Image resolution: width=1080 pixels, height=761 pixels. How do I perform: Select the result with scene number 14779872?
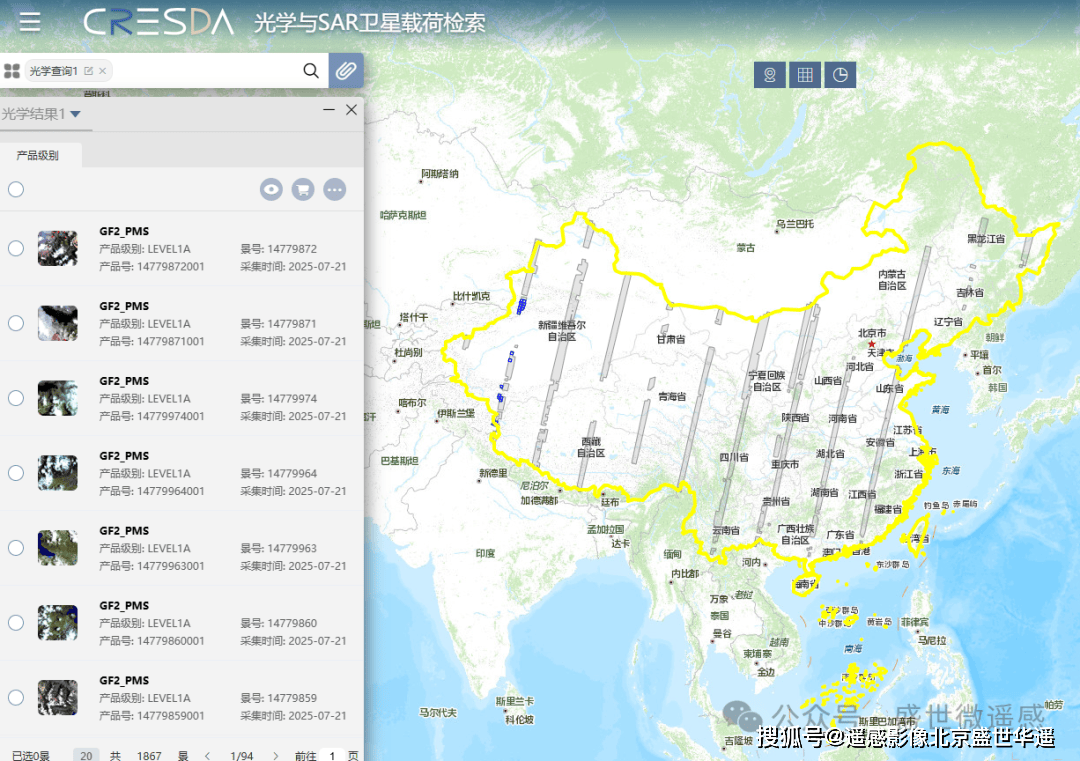point(16,248)
